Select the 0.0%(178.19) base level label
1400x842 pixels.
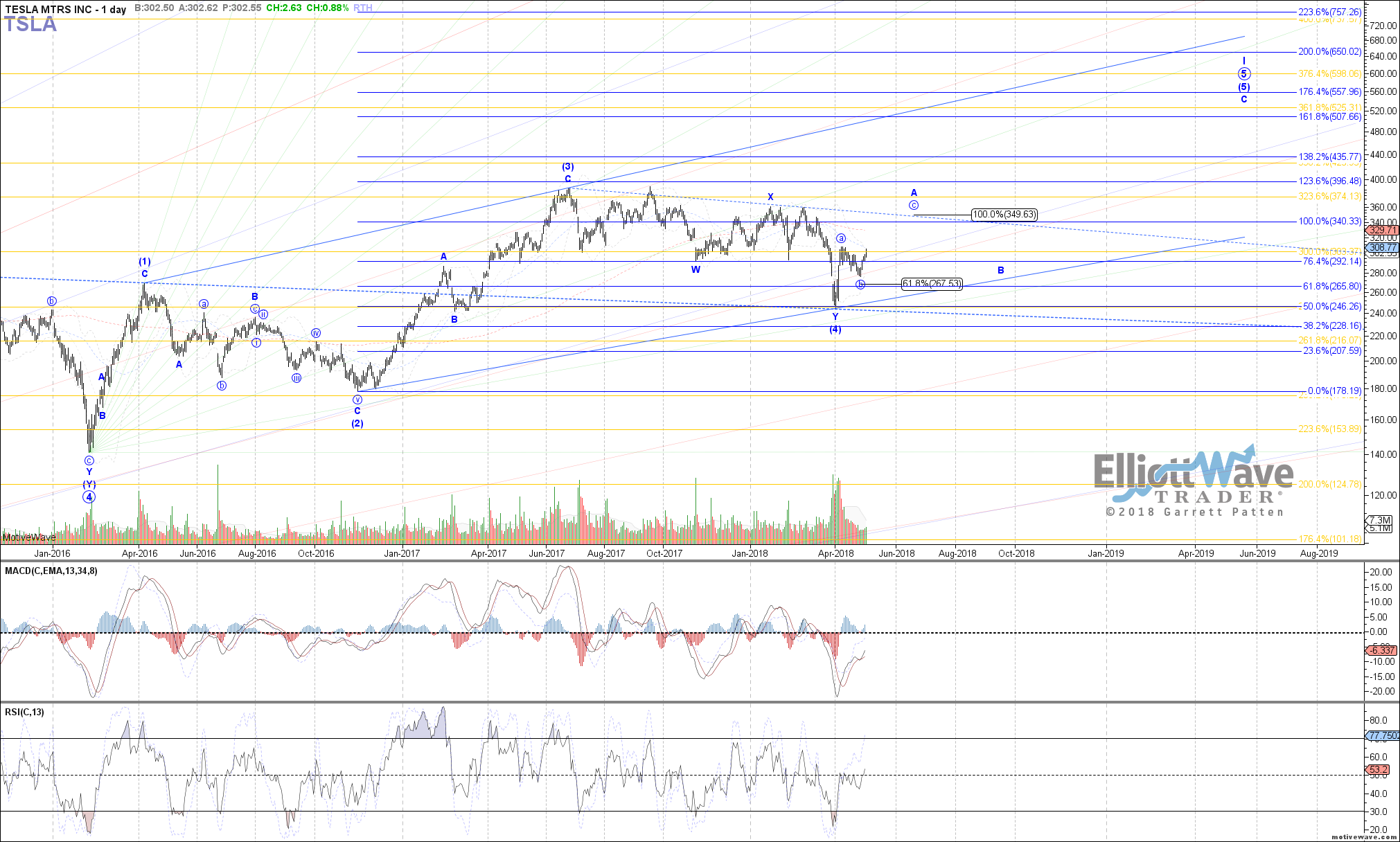coord(1334,391)
